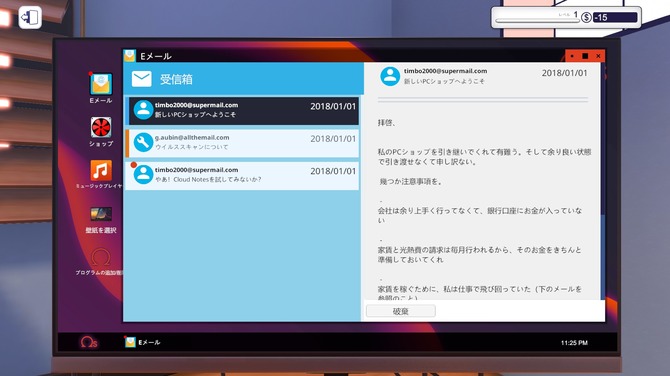The width and height of the screenshot is (670, 376).
Task: Minimize the Eメール window
Action: coord(572,56)
